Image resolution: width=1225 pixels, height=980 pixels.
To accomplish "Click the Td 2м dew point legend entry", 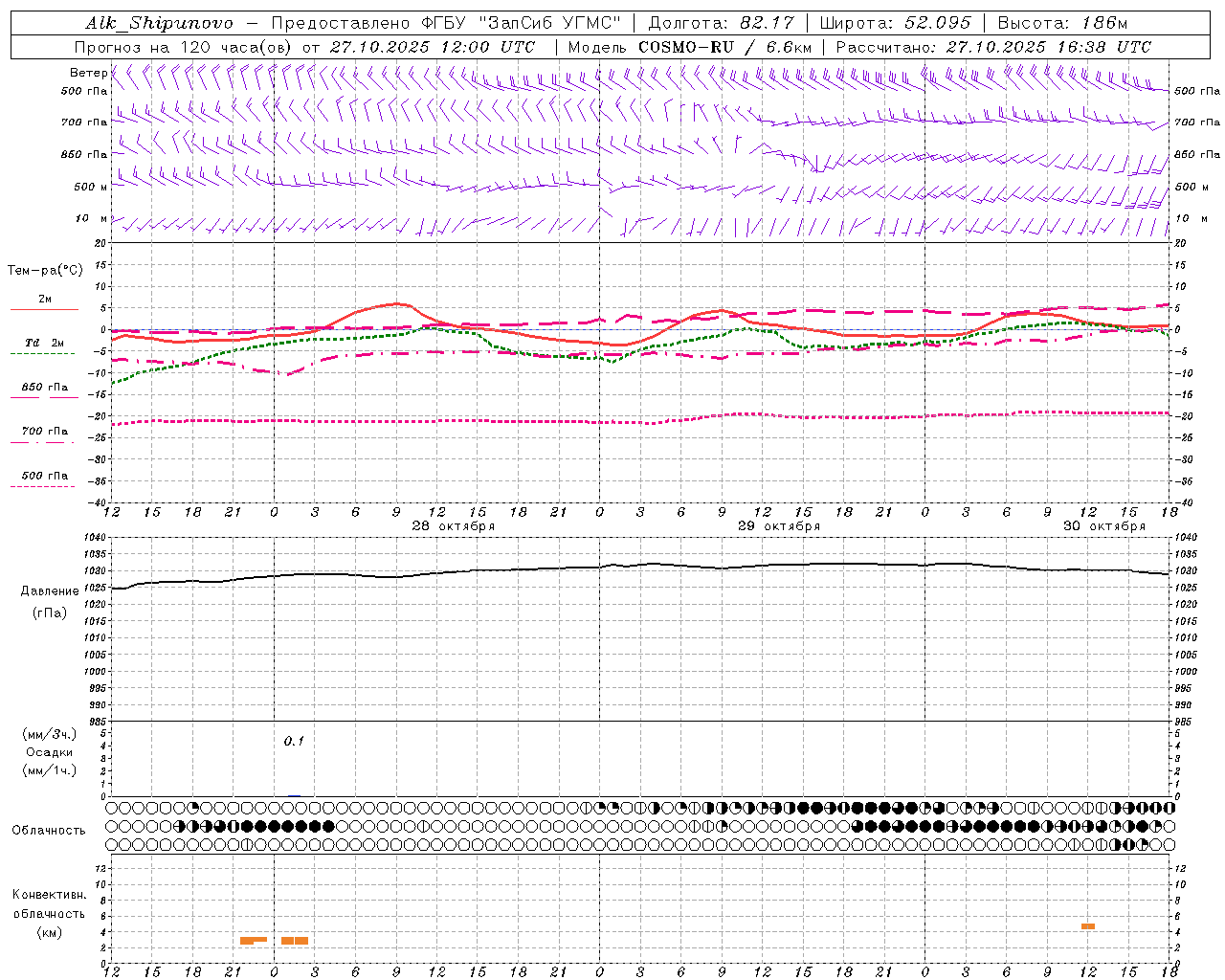I will coord(45,343).
